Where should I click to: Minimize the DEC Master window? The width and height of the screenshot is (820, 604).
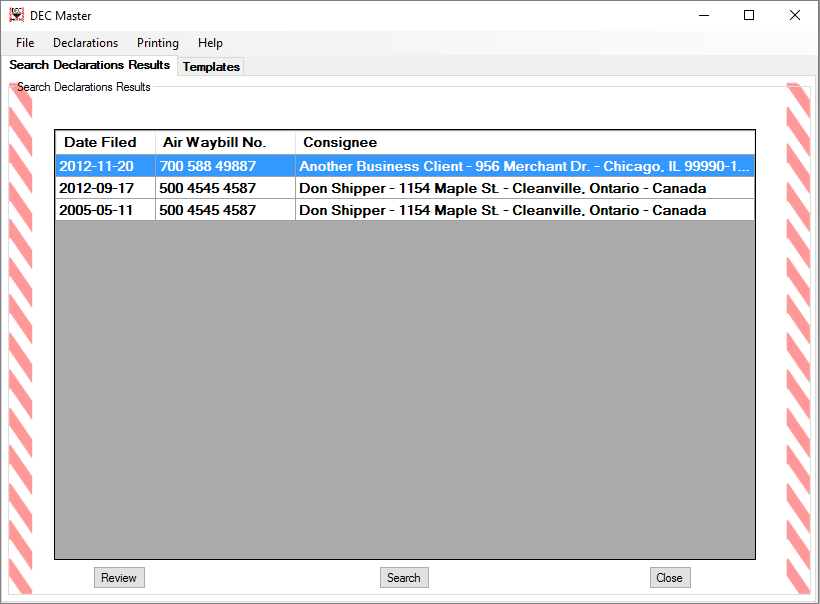click(704, 15)
